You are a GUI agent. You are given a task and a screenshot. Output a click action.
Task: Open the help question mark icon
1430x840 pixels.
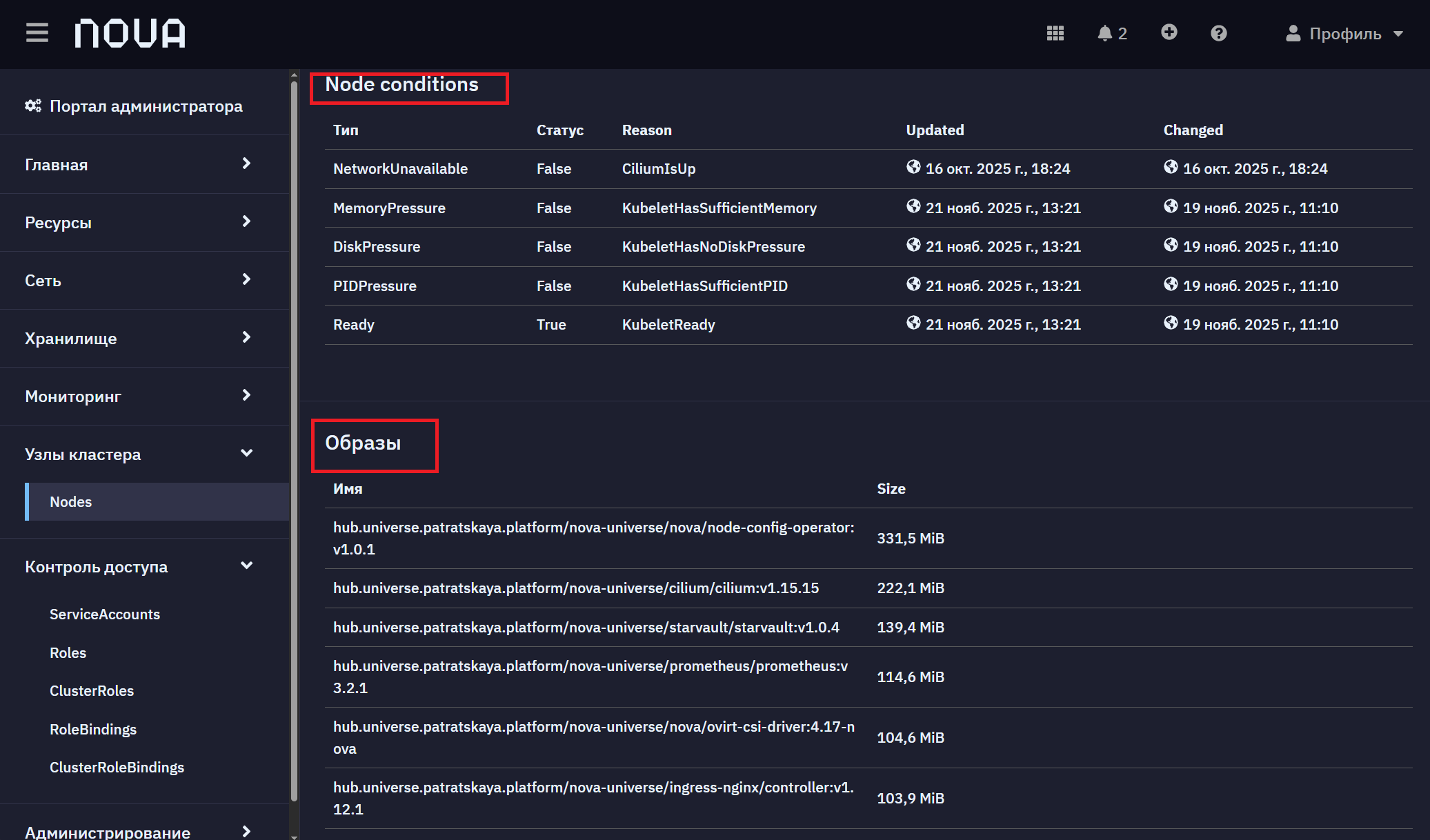tap(1218, 33)
